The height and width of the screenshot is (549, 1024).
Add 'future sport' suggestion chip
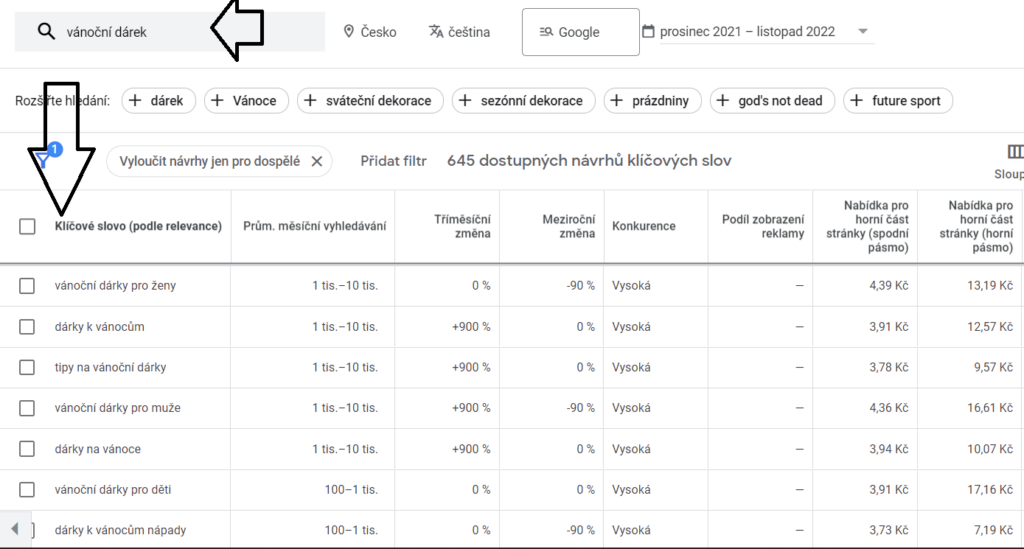(898, 101)
